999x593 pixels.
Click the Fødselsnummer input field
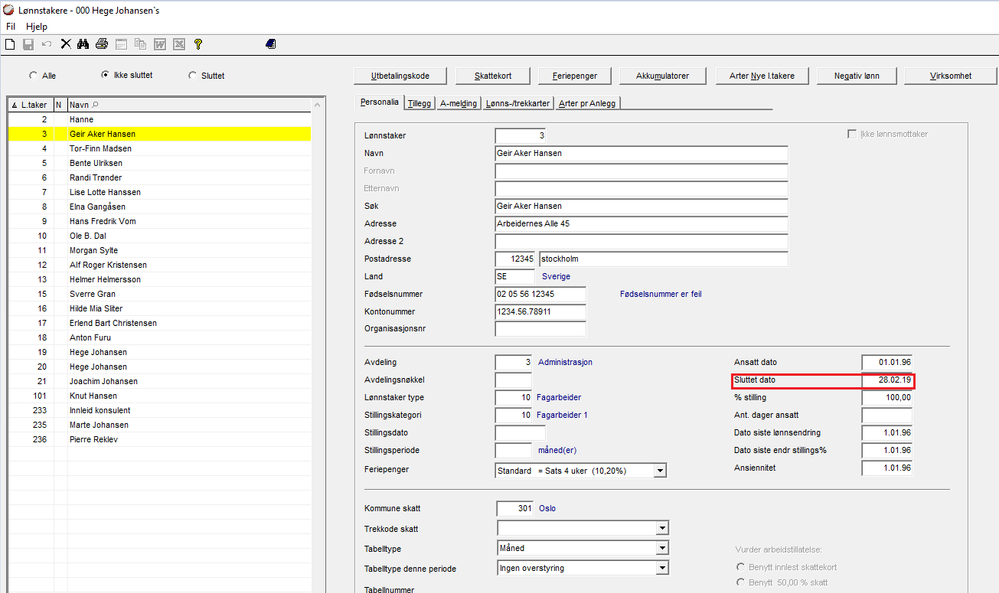pyautogui.click(x=540, y=294)
